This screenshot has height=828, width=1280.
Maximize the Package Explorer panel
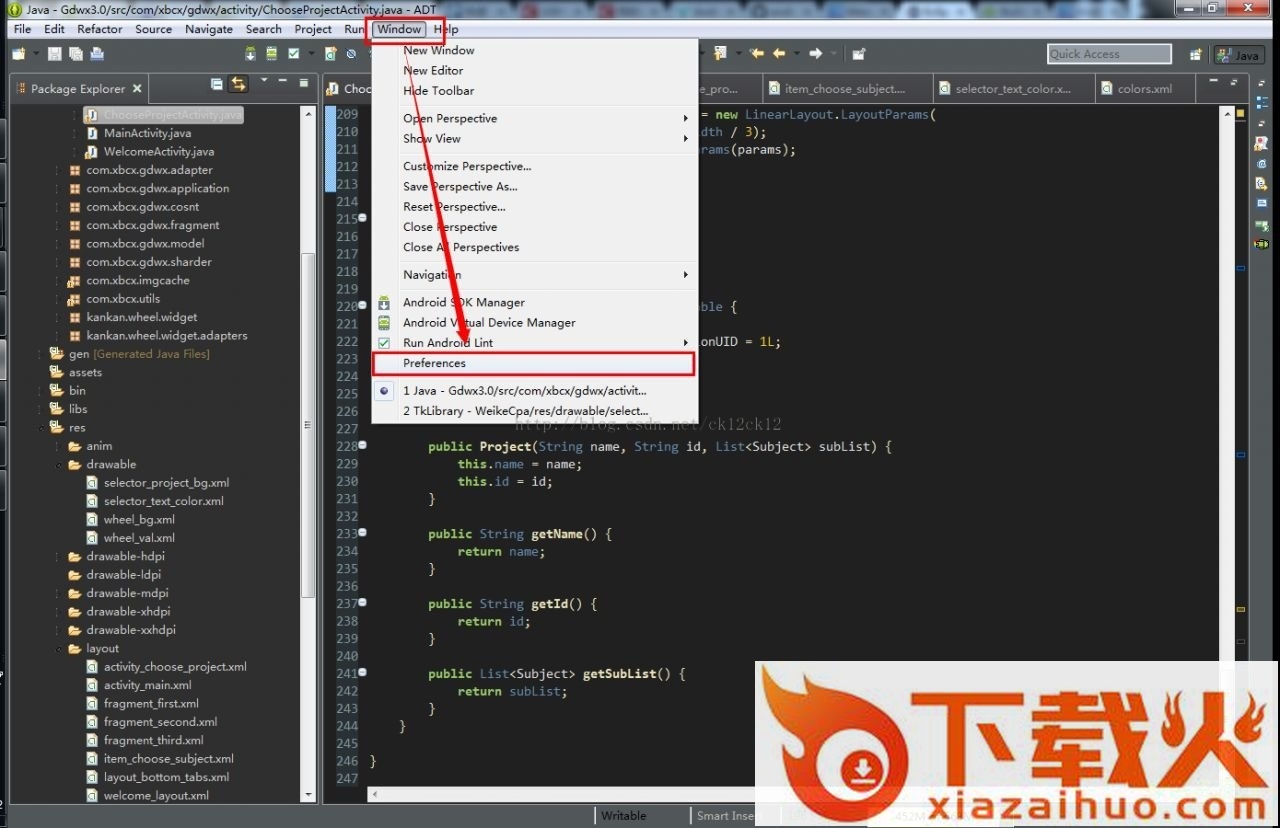point(303,82)
